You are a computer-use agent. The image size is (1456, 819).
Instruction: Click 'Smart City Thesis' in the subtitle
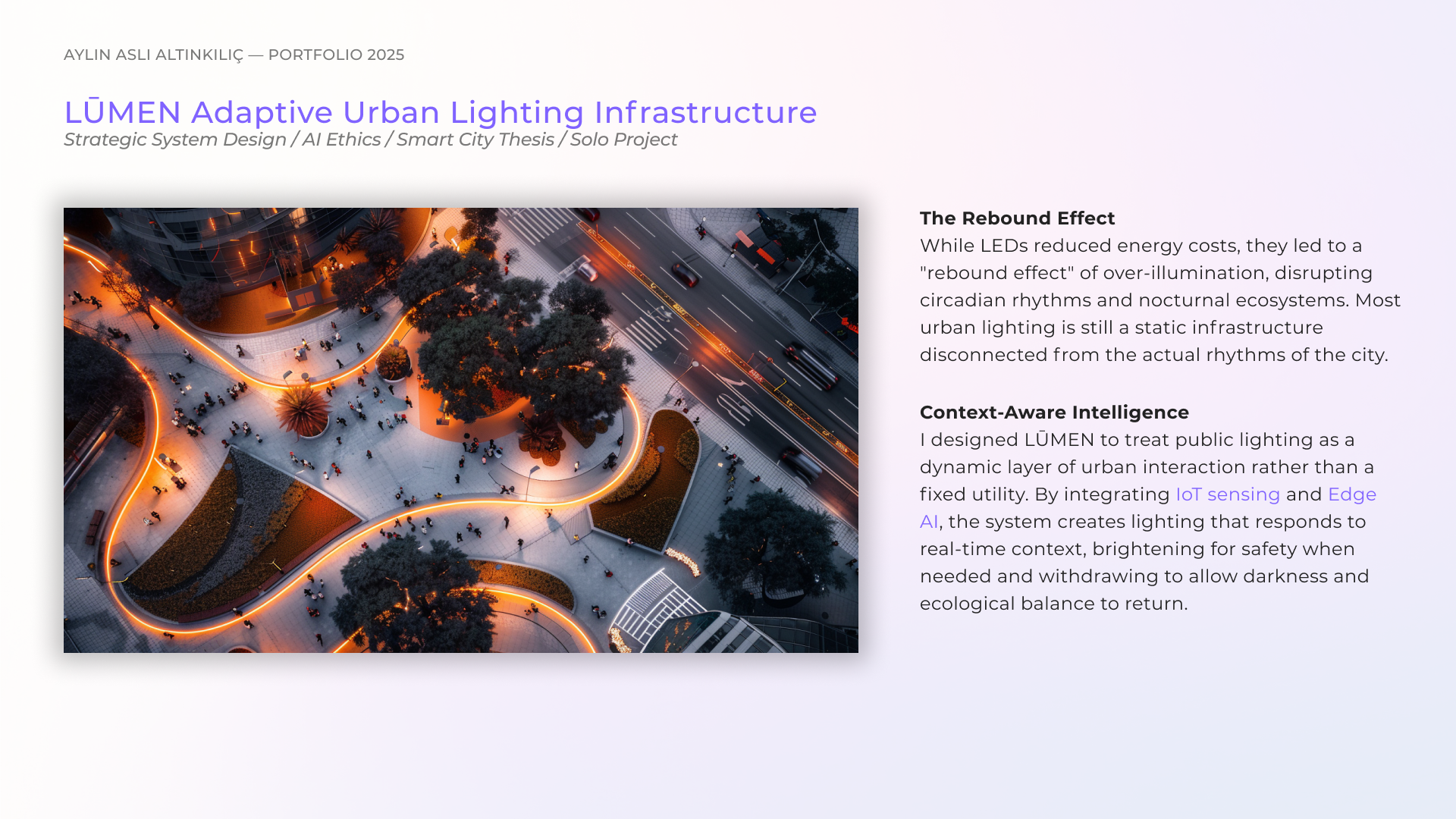click(x=475, y=140)
